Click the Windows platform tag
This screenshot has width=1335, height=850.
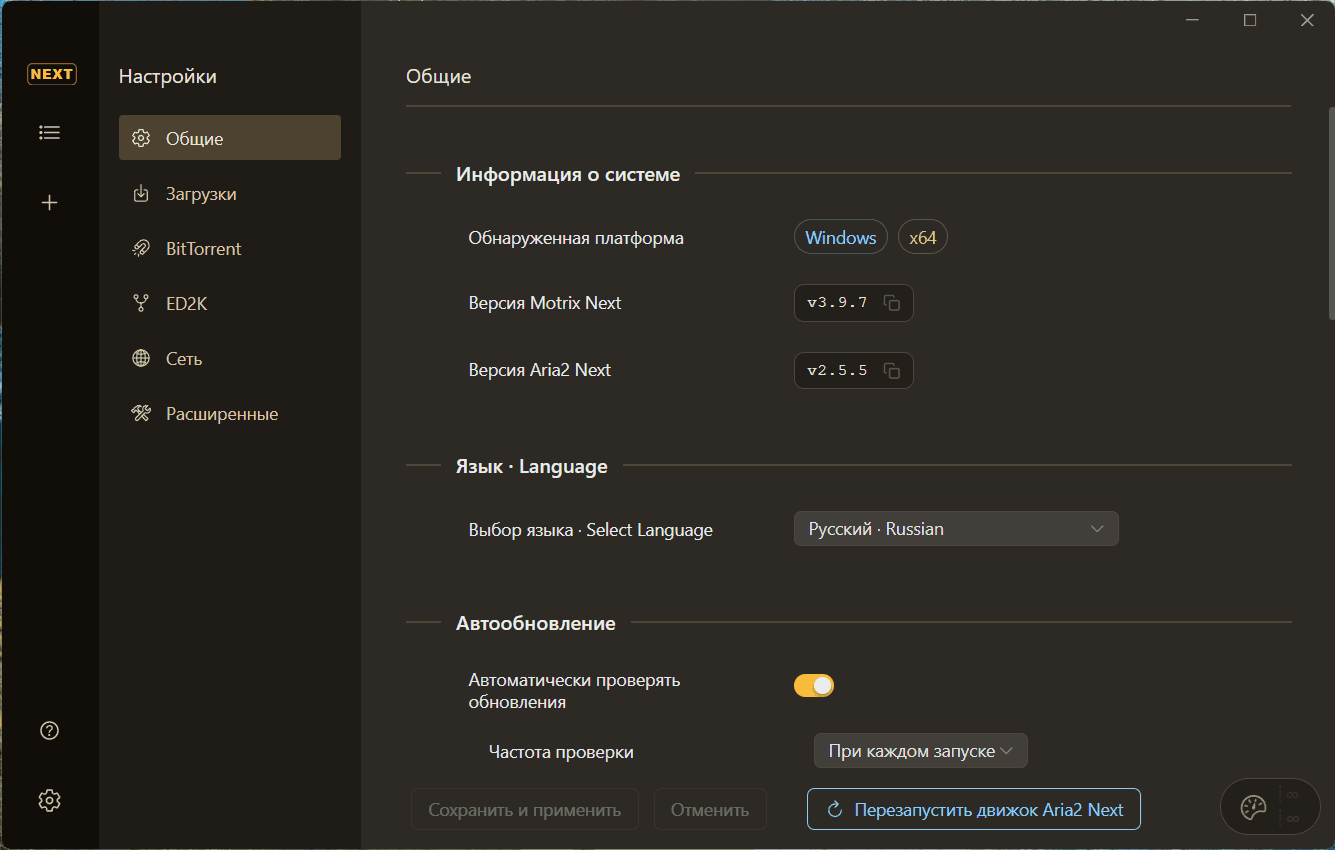(x=841, y=238)
